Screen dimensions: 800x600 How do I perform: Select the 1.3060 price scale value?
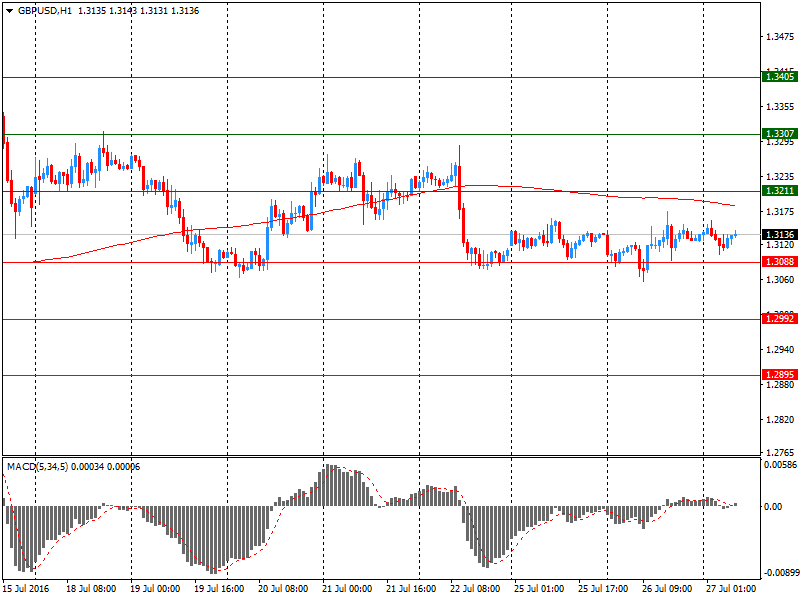coord(780,280)
